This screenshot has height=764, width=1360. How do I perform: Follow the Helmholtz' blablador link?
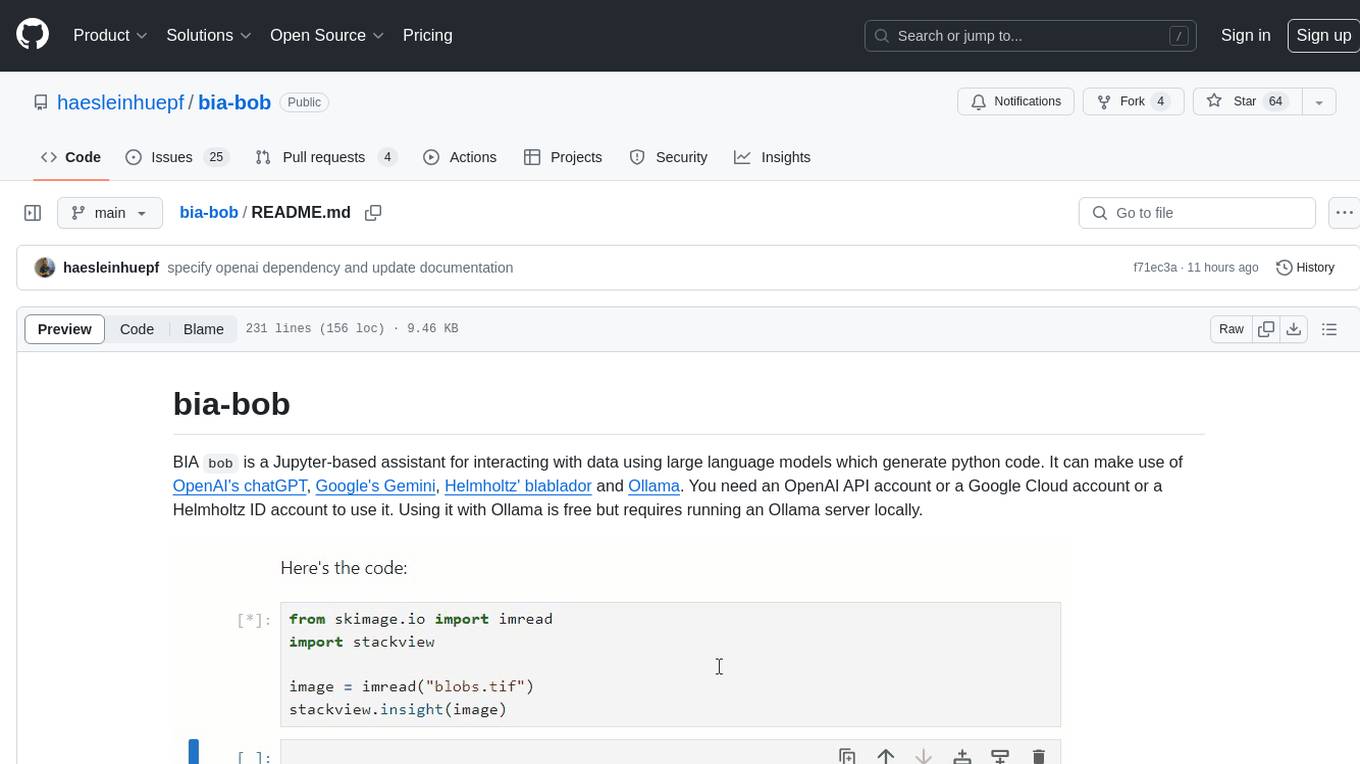click(518, 486)
